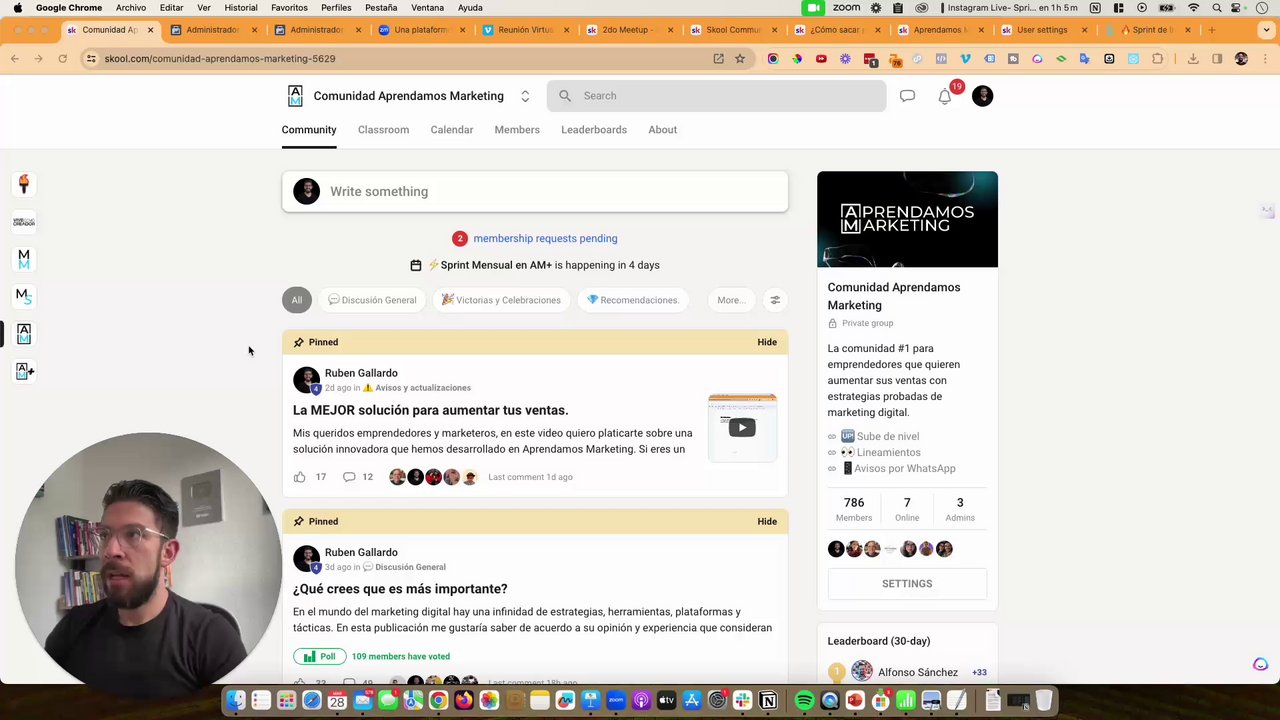Screen dimensions: 1280x720
Task: Select the All category filter
Action: click(x=297, y=300)
